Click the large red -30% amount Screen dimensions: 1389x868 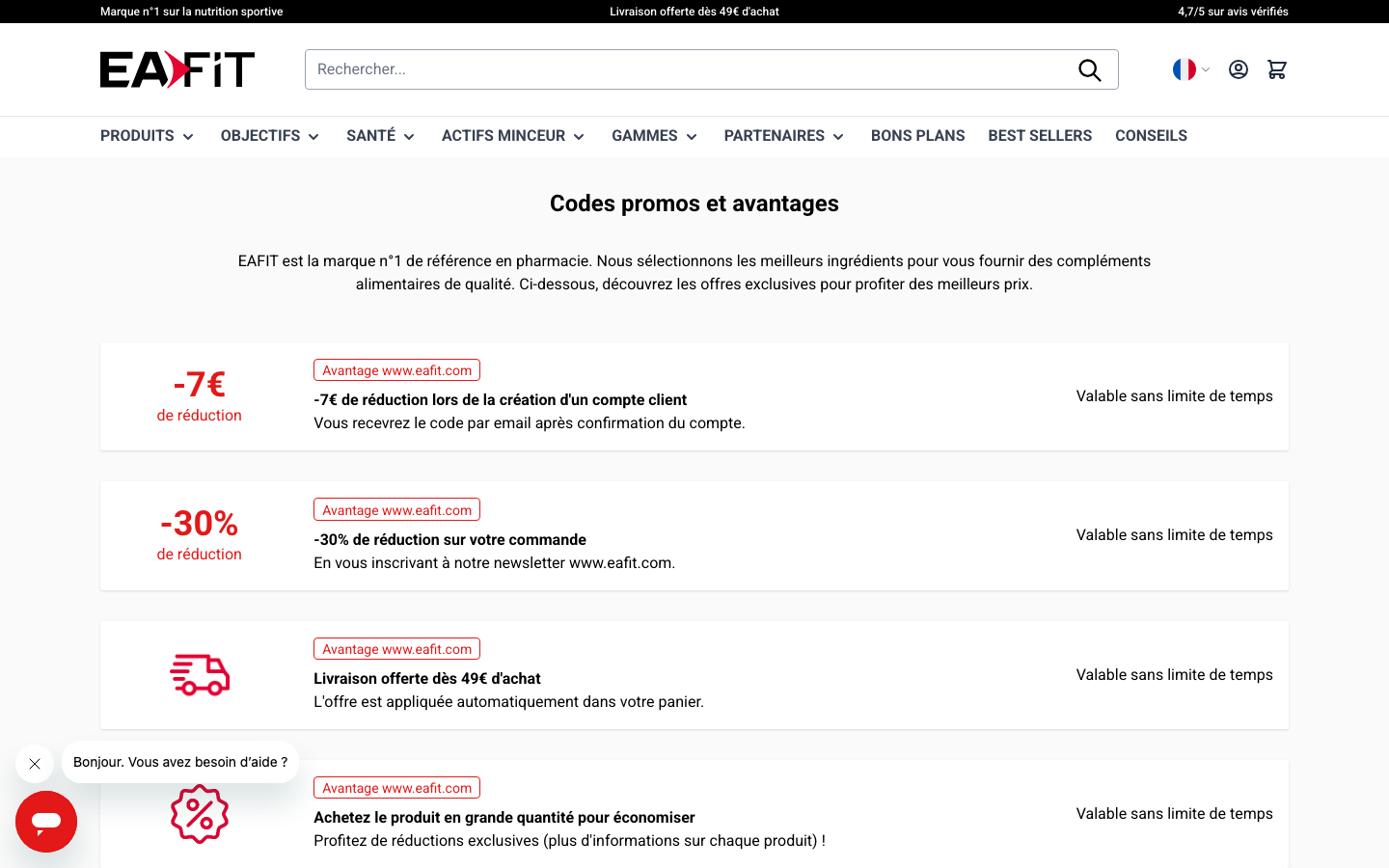[x=200, y=524]
